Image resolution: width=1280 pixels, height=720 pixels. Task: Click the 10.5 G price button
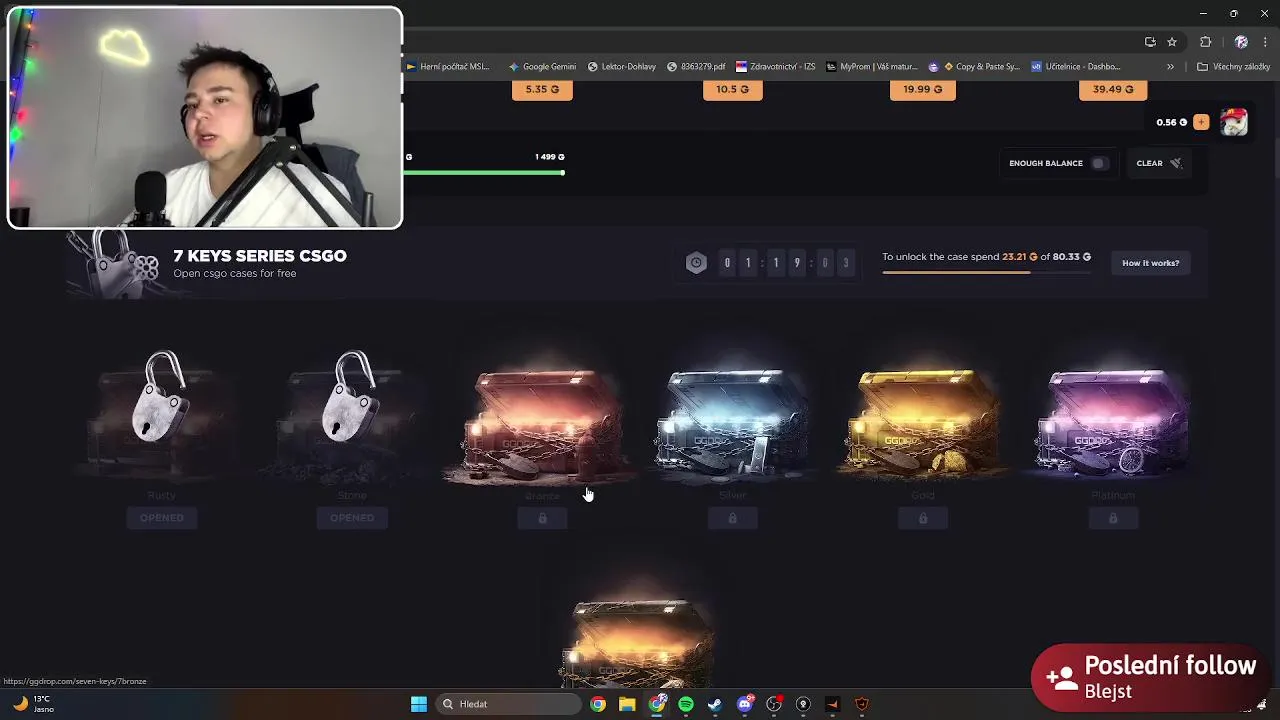732,89
